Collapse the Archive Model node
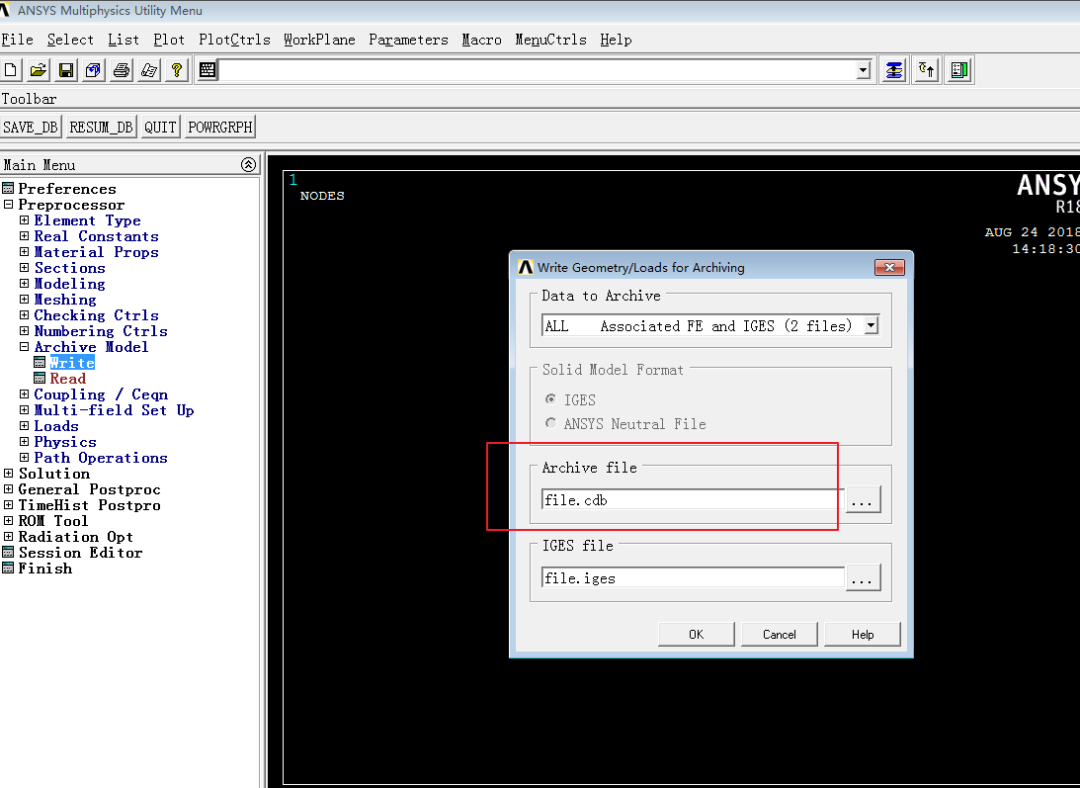Screen dimensions: 1080x788 (x=24, y=346)
